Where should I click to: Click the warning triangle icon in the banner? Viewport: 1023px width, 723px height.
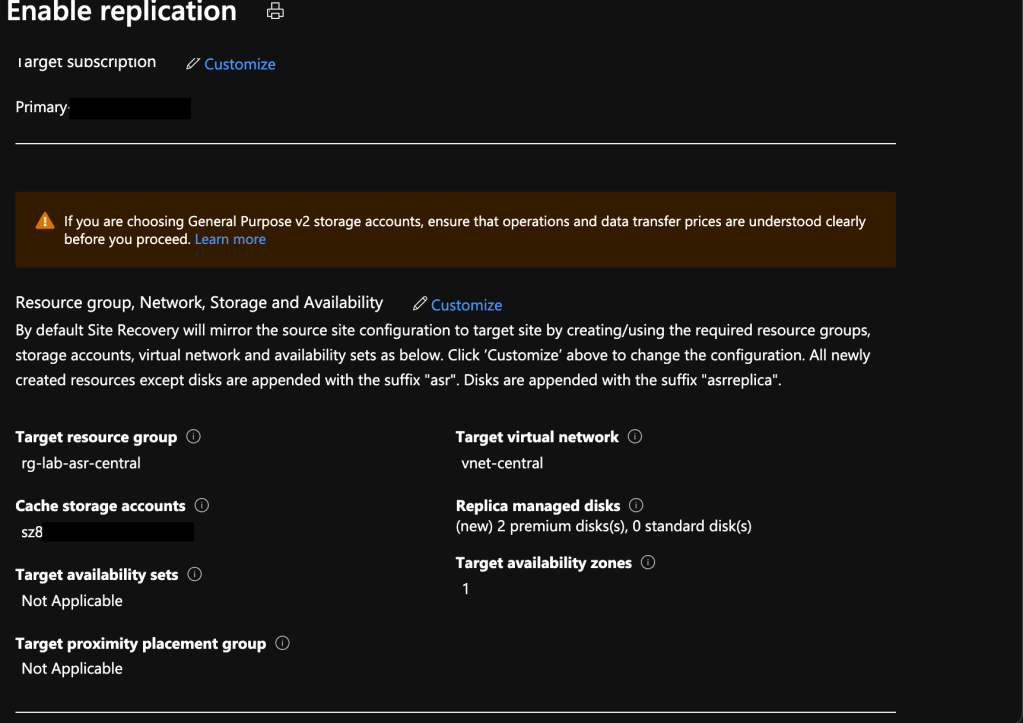tap(44, 221)
